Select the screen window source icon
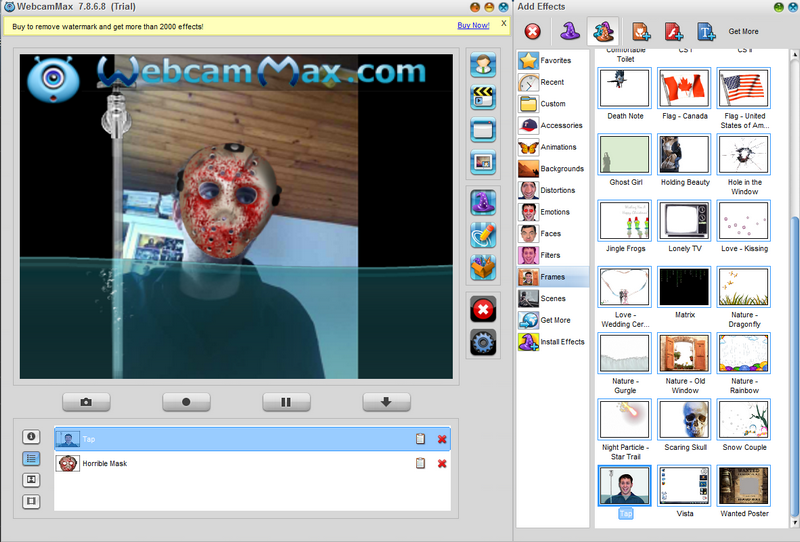The height and width of the screenshot is (542, 800). (483, 130)
